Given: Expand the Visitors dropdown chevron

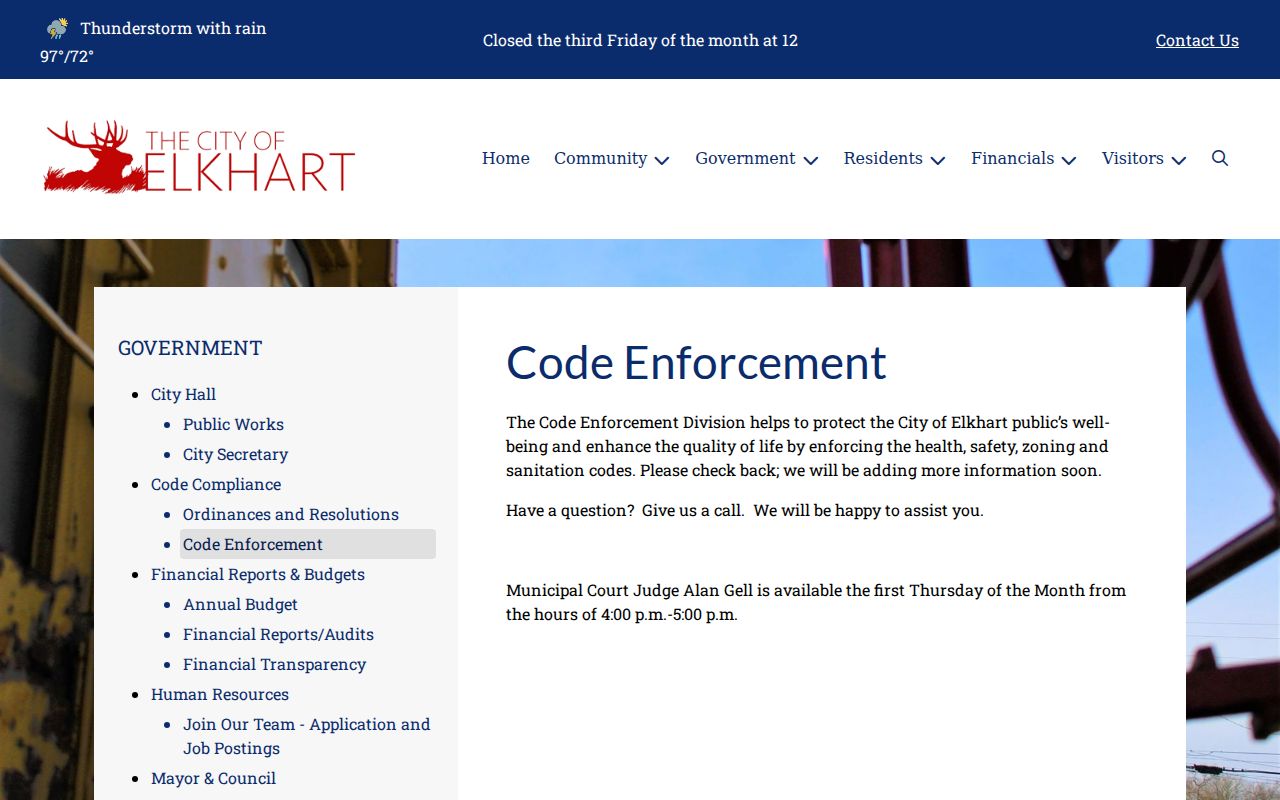Looking at the screenshot, I should click(x=1179, y=160).
